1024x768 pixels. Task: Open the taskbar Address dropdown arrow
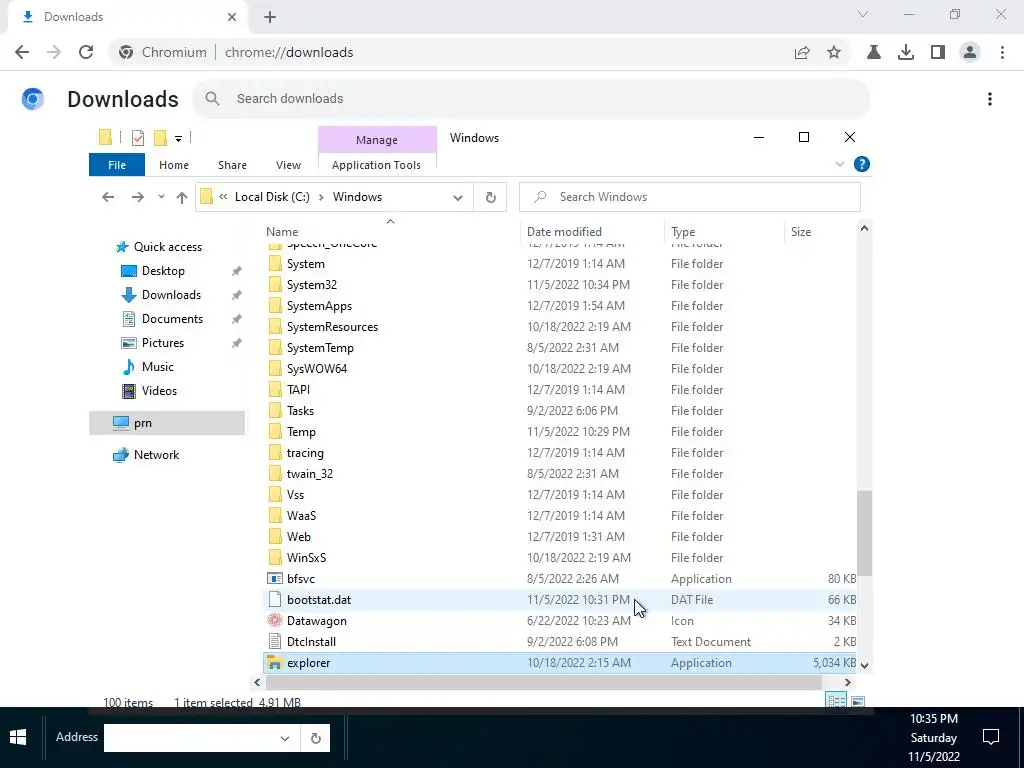(x=285, y=739)
